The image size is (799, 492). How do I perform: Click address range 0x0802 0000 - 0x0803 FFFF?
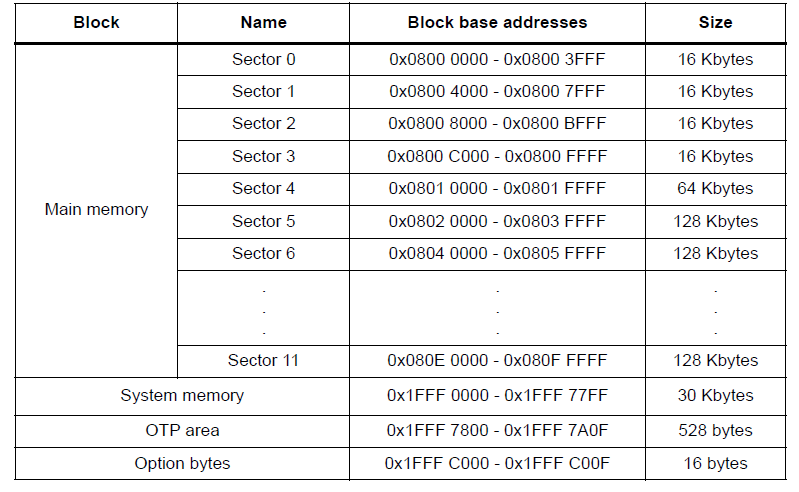pos(497,221)
